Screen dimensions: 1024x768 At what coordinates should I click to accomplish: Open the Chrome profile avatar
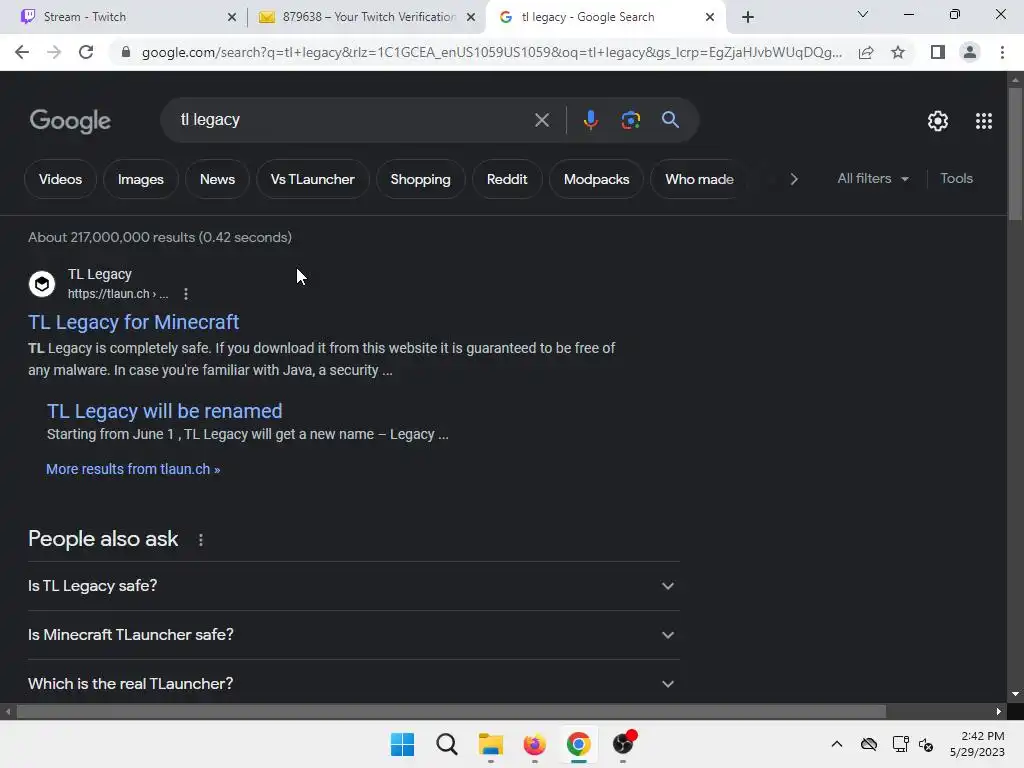click(970, 52)
